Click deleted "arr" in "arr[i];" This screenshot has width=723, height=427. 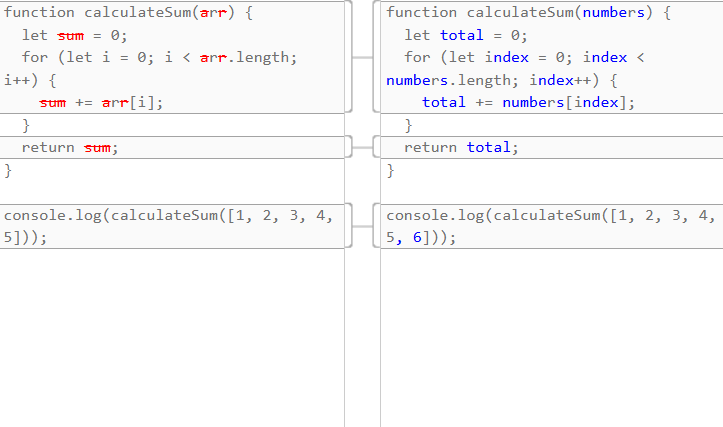pyautogui.click(x=115, y=102)
